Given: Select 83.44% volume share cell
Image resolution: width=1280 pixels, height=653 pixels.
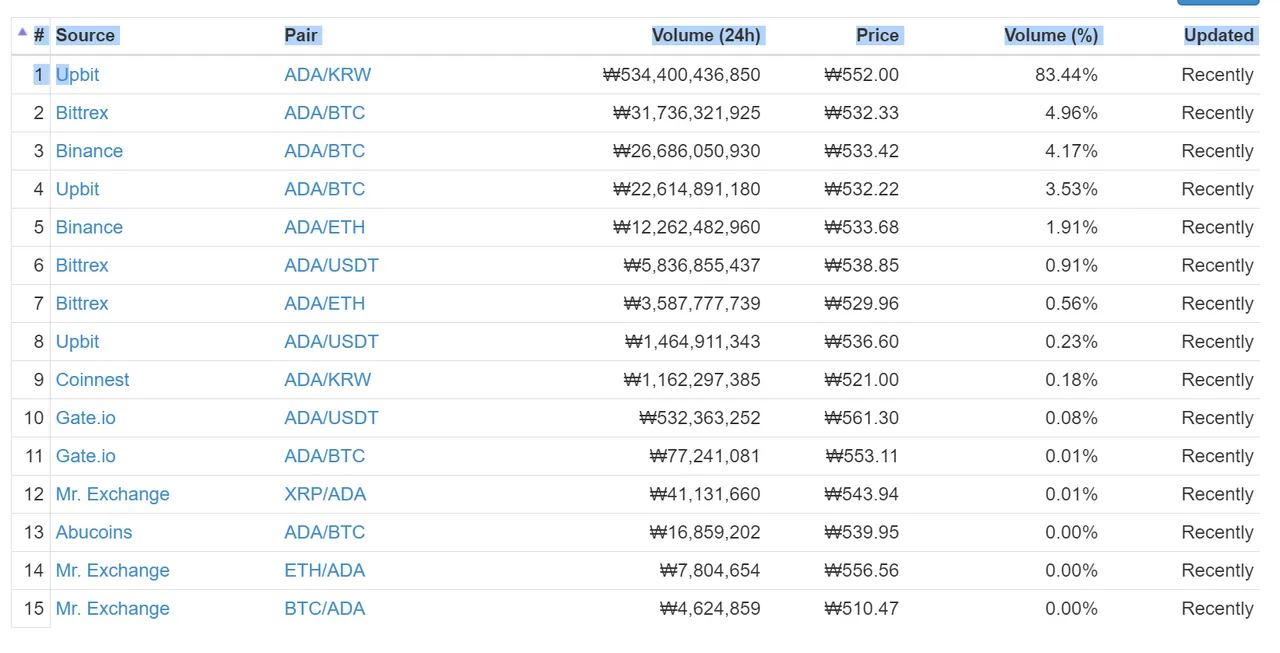Looking at the screenshot, I should pyautogui.click(x=1066, y=75).
